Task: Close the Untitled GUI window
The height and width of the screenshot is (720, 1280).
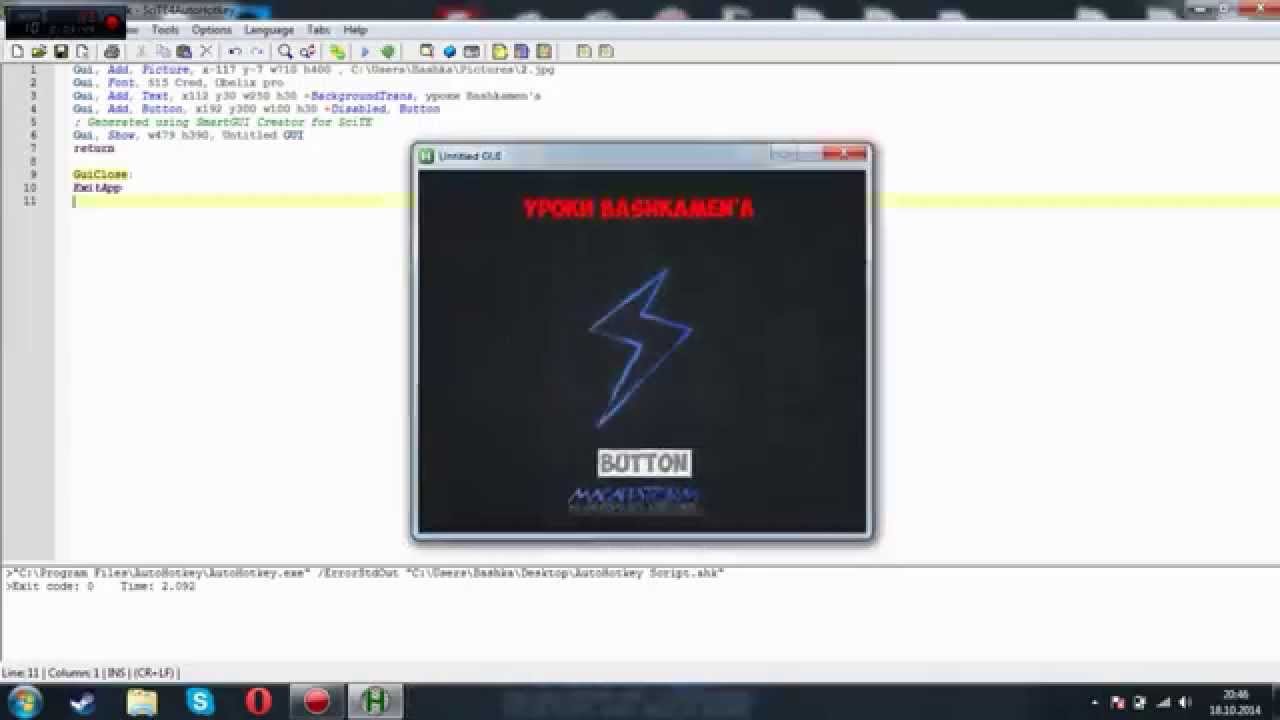Action: (845, 154)
